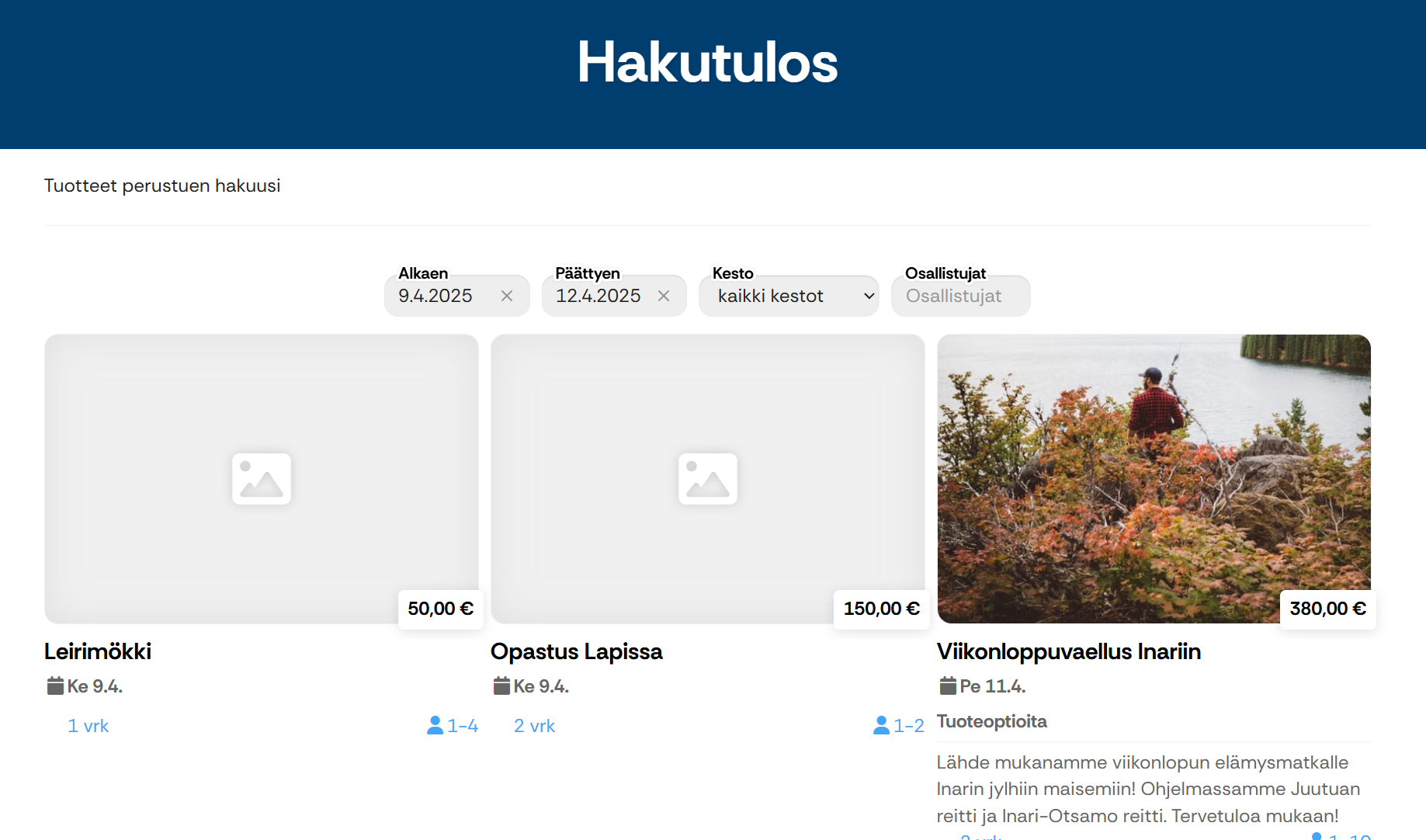Click the calendar icon under Opastus Lapissa
Image resolution: width=1426 pixels, height=840 pixels.
pyautogui.click(x=501, y=686)
